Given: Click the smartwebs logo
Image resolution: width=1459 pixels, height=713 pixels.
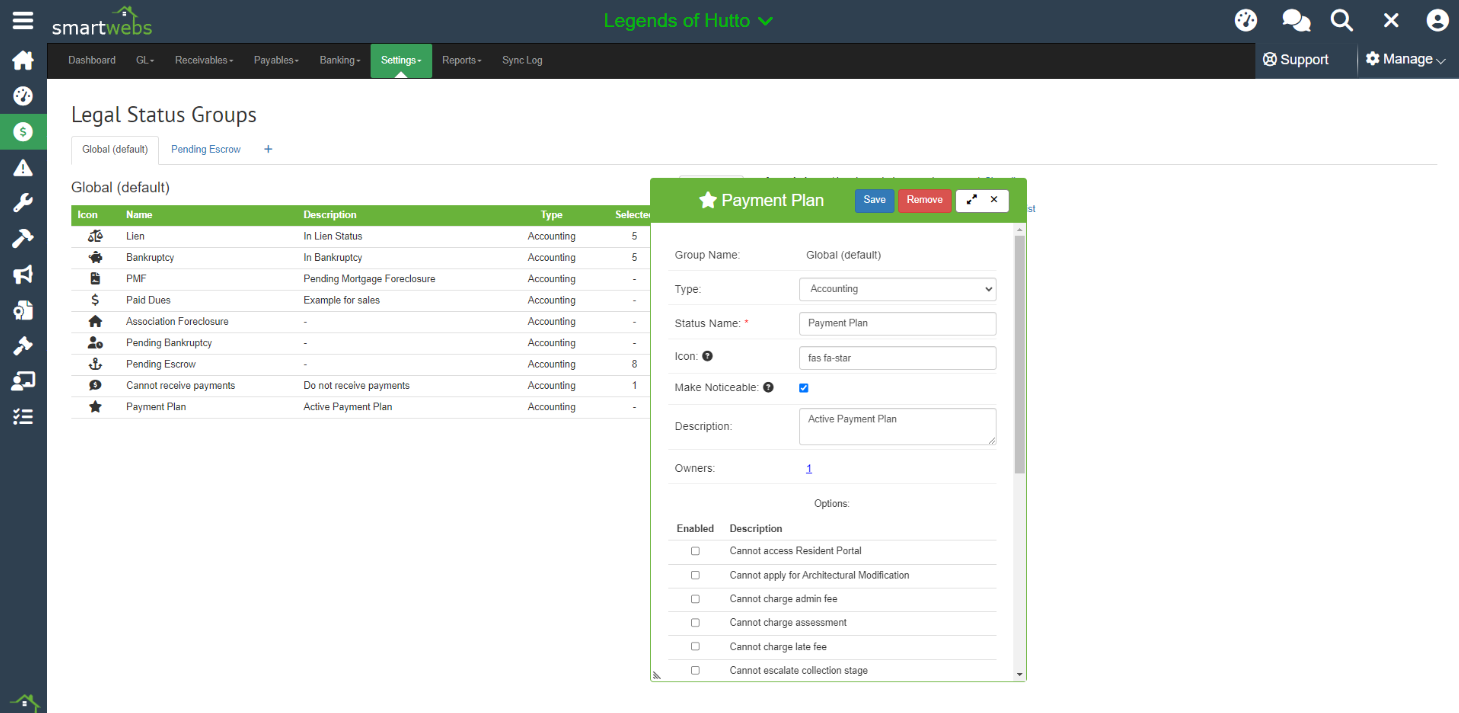Looking at the screenshot, I should (x=102, y=21).
